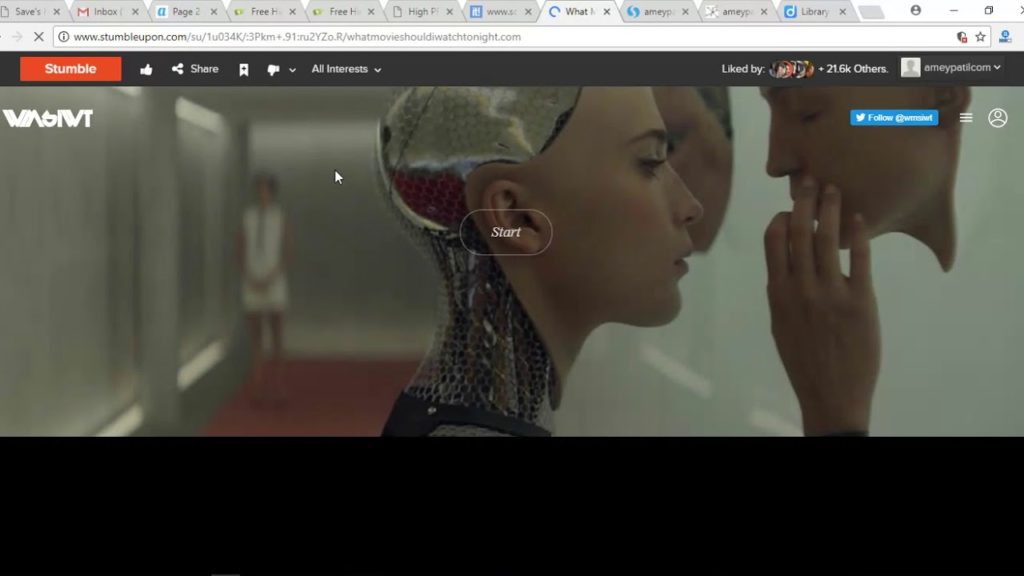This screenshot has width=1024, height=576.
Task: Switch to the Inbox Gmail tab
Action: 108,12
